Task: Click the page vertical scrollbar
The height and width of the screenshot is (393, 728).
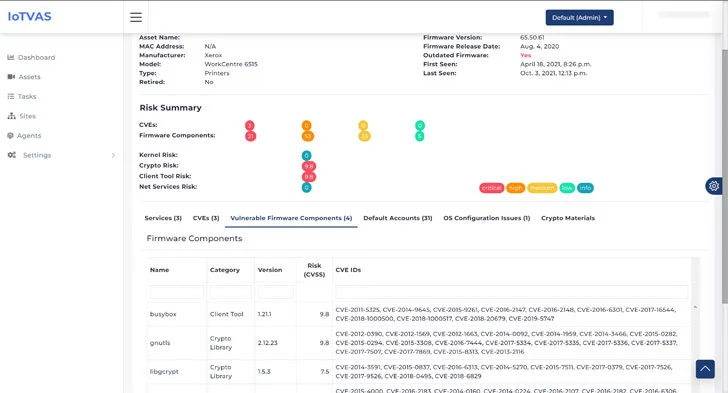Action: click(x=725, y=177)
